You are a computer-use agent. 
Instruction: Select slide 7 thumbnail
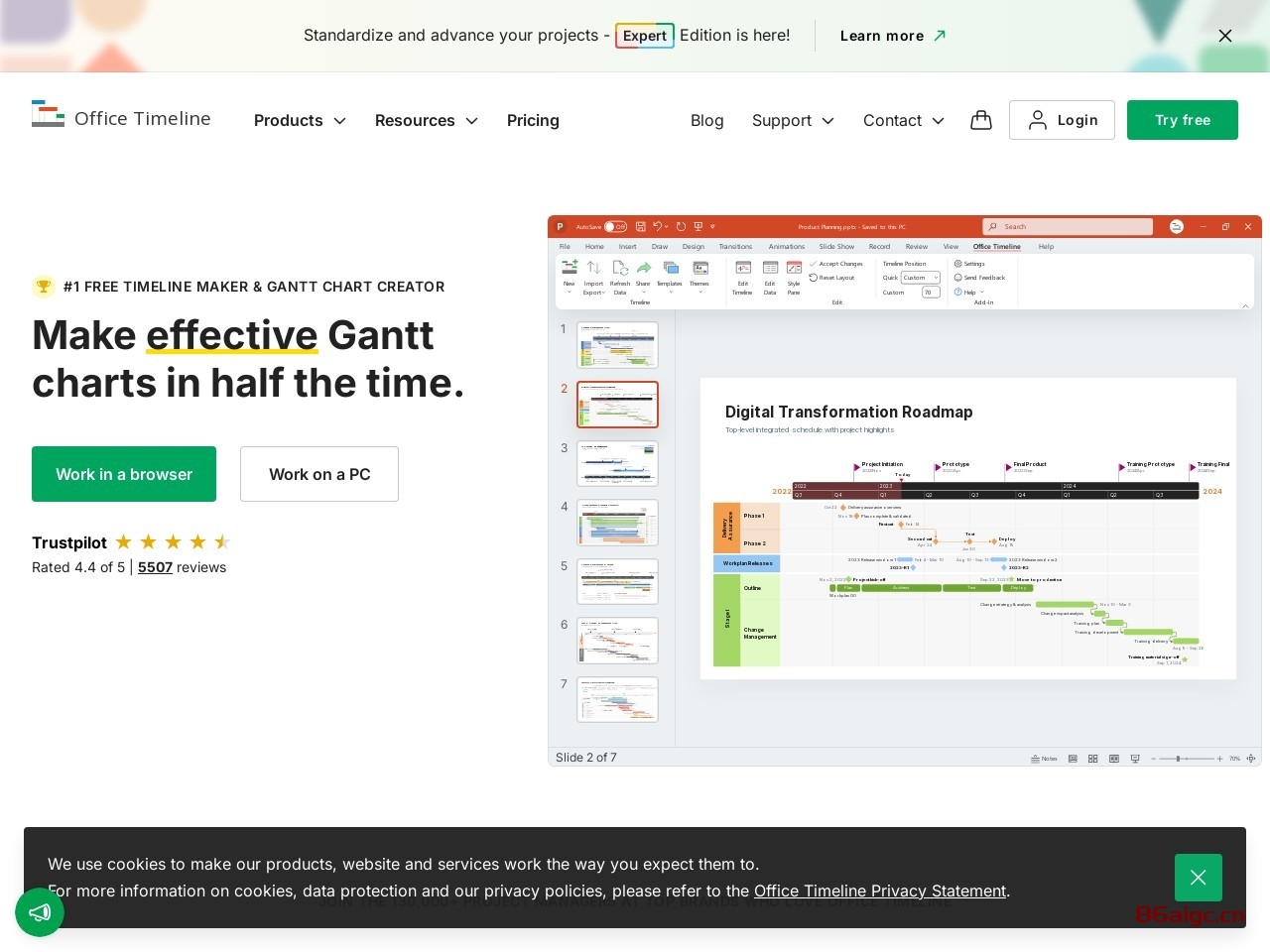tap(617, 700)
